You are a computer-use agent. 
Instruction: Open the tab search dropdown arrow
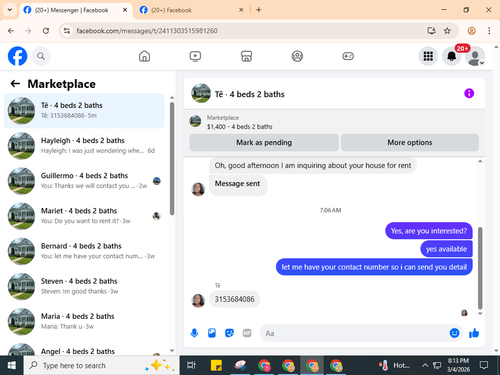click(10, 10)
